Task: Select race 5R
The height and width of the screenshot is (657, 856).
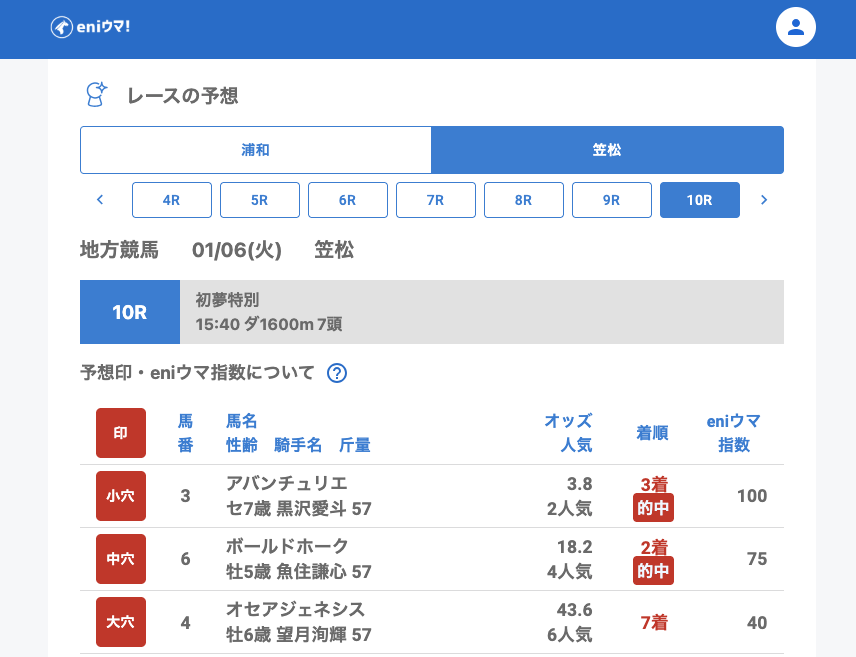Action: [260, 200]
